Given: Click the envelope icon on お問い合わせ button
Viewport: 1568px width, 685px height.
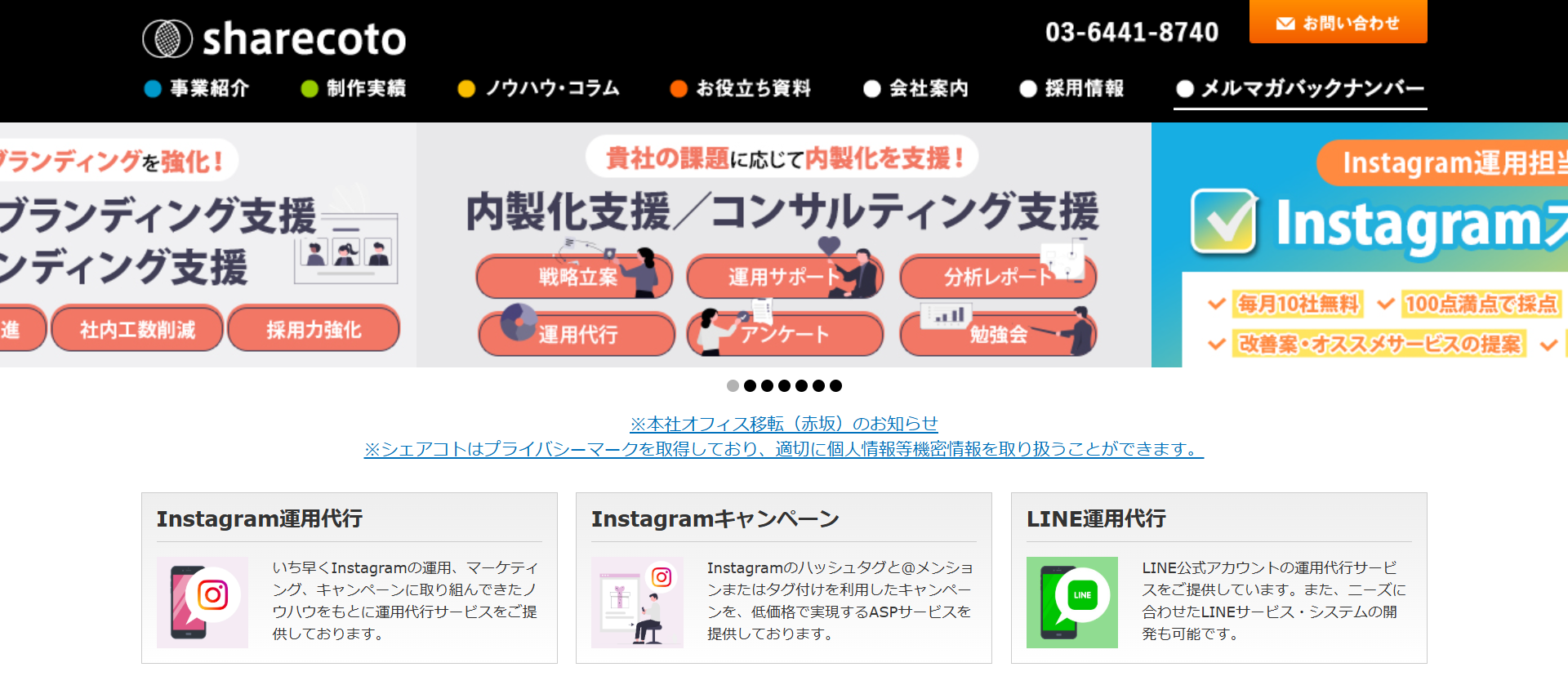Looking at the screenshot, I should 1285,24.
